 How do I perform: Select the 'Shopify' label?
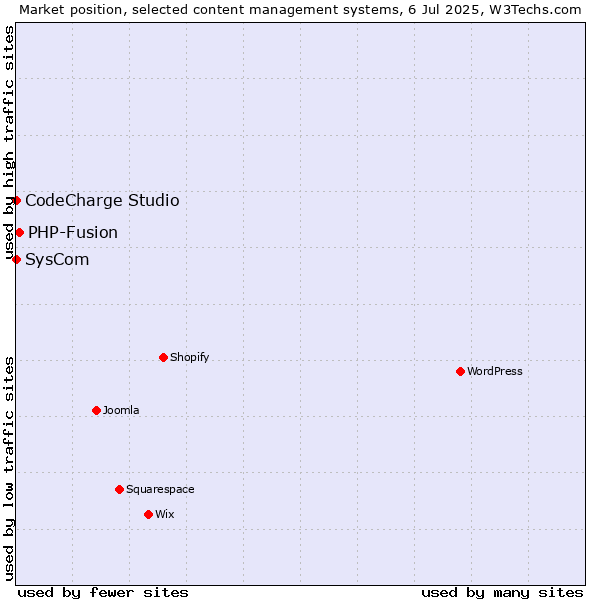(x=189, y=357)
